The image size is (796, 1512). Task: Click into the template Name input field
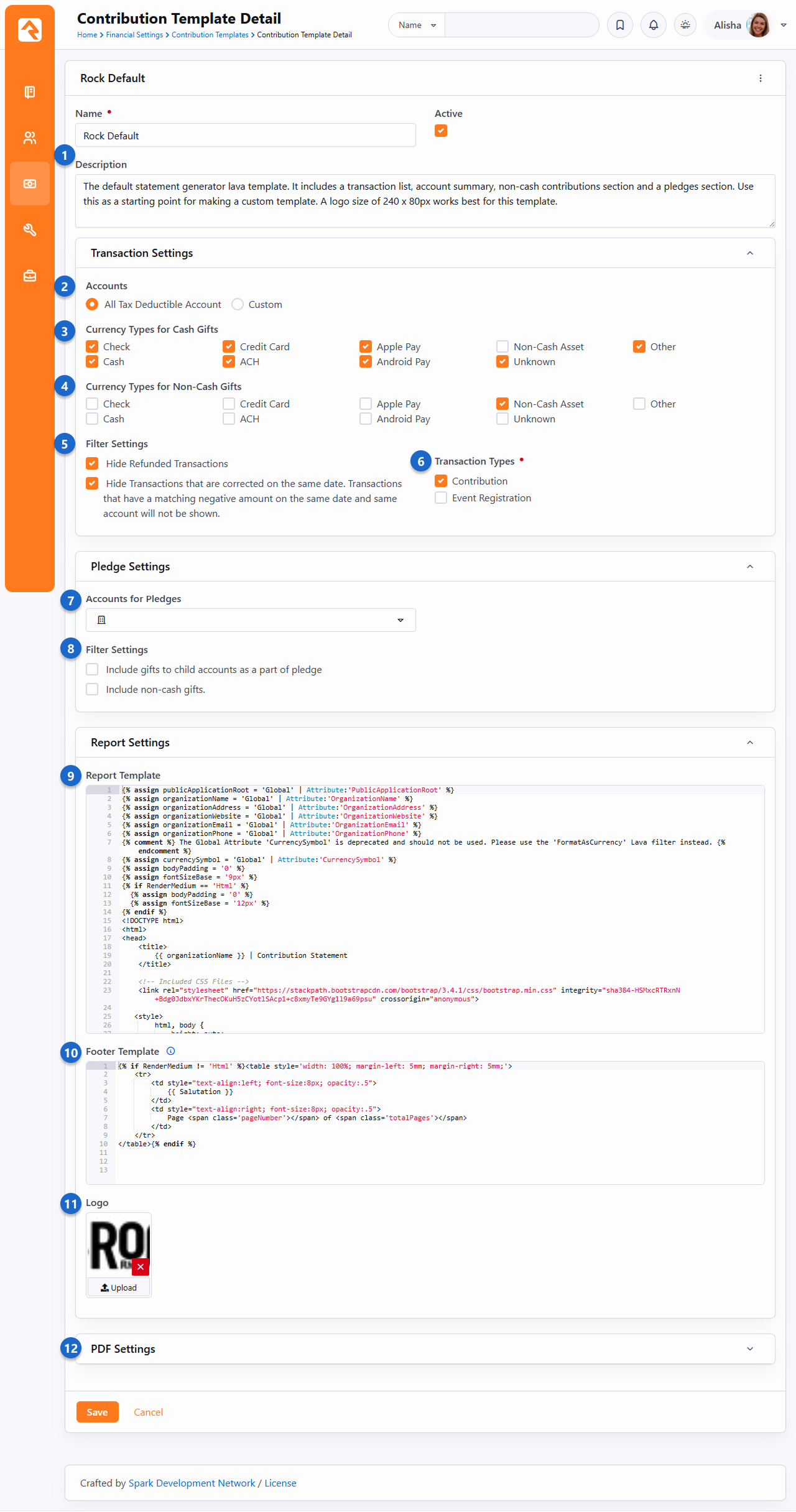(x=246, y=136)
